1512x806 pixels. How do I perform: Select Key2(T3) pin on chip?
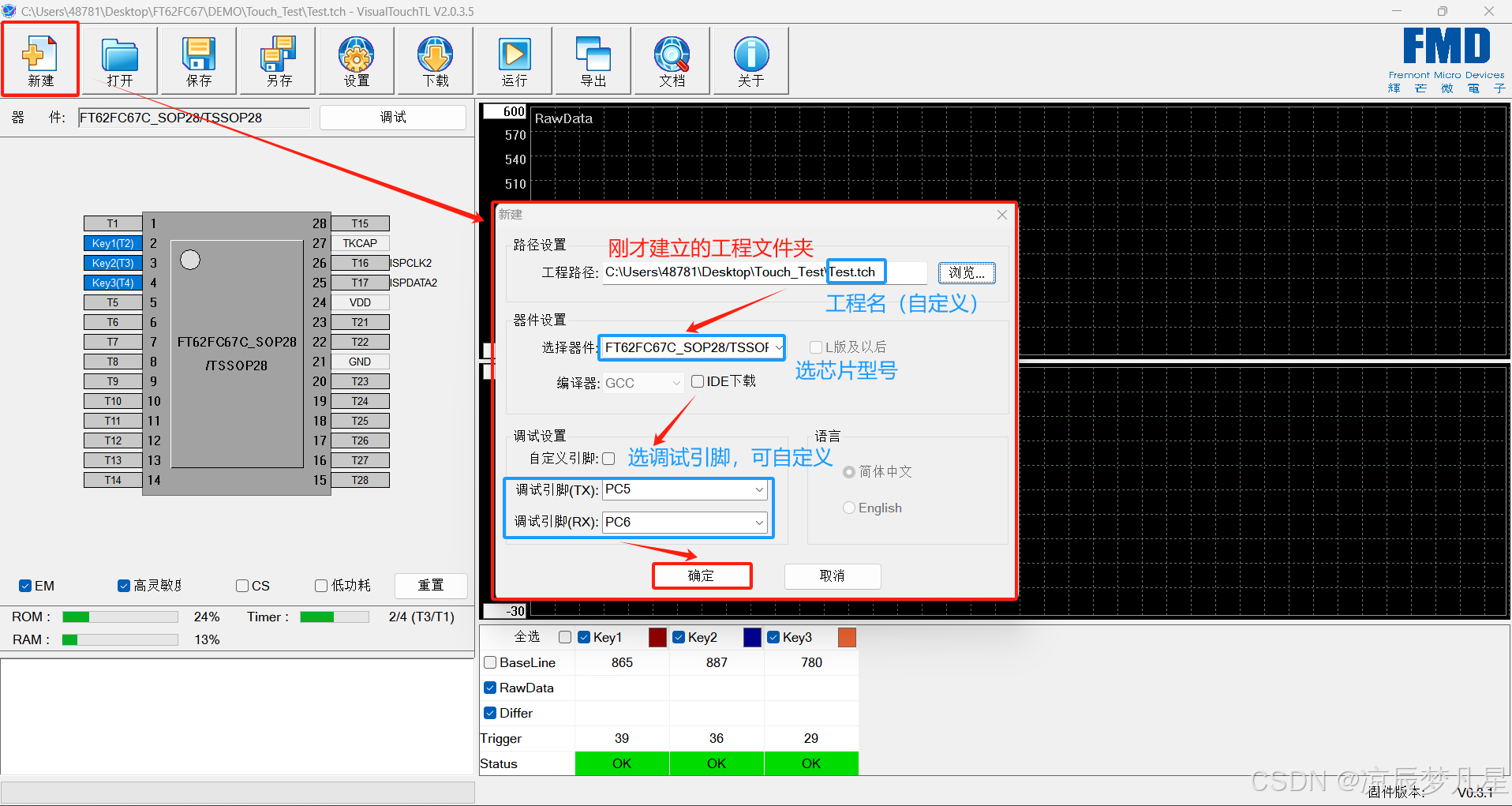pos(113,263)
